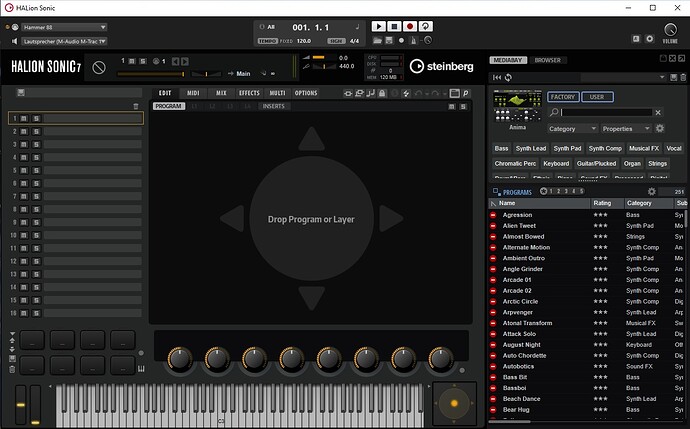Click the redo arrow in toolbar
Image resolution: width=690 pixels, height=429 pixels.
click(435, 93)
